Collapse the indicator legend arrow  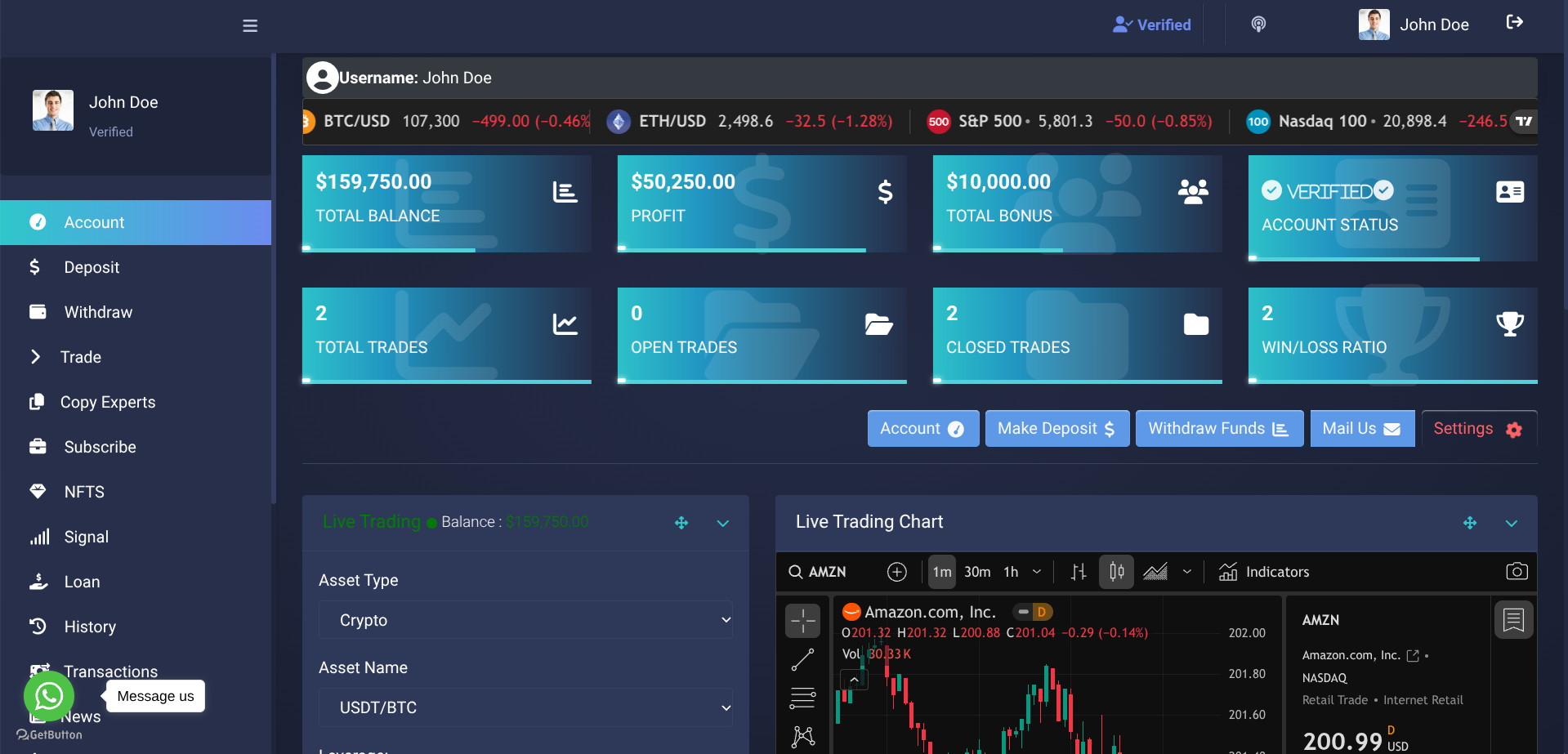pyautogui.click(x=854, y=680)
